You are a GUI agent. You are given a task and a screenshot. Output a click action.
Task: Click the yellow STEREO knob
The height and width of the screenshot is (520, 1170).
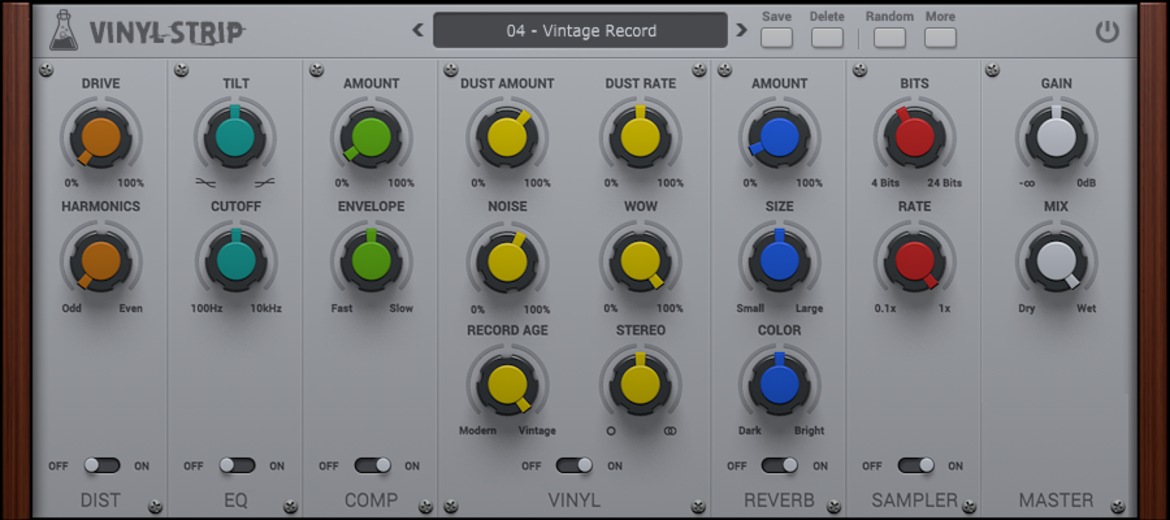point(640,384)
